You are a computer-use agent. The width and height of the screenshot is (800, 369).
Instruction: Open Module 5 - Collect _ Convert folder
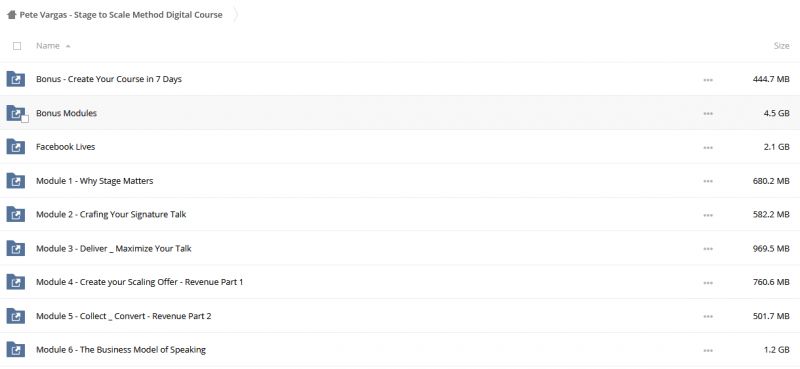(123, 316)
